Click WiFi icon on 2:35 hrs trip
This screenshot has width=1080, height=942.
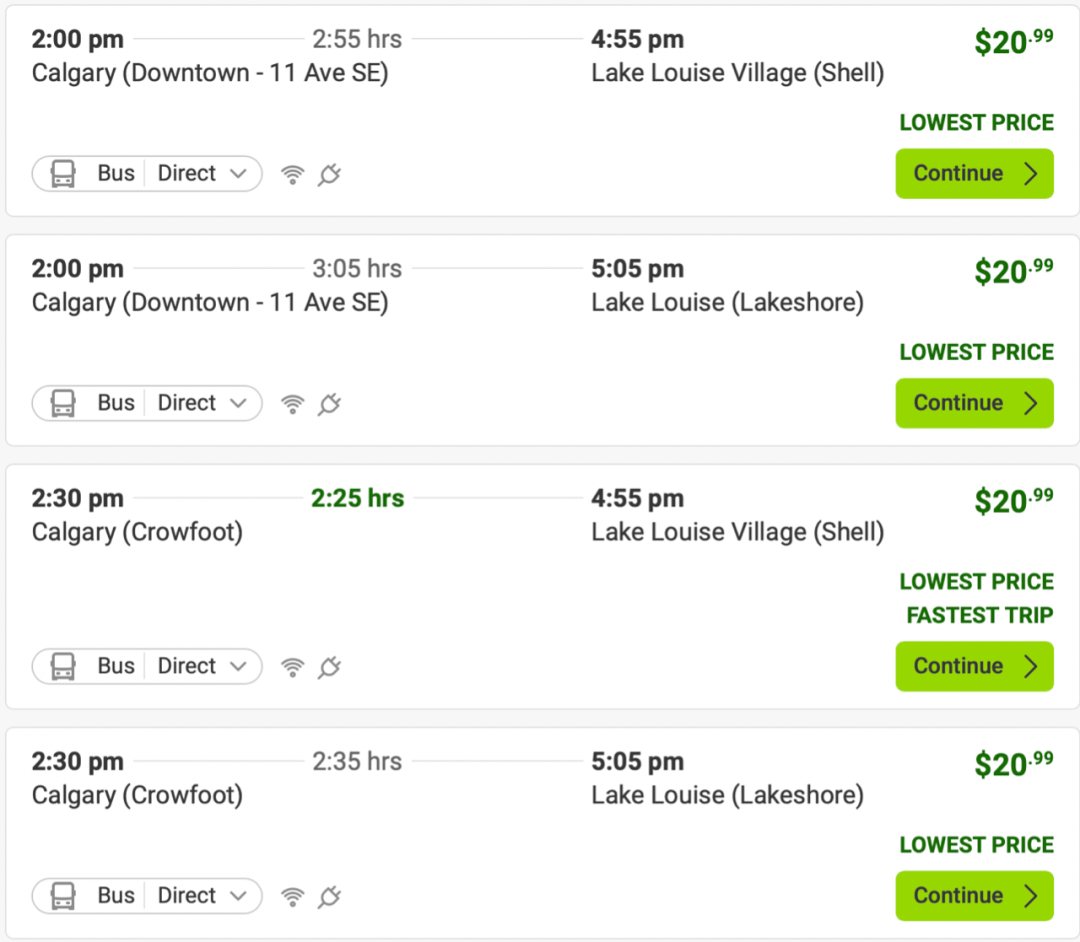tap(293, 897)
